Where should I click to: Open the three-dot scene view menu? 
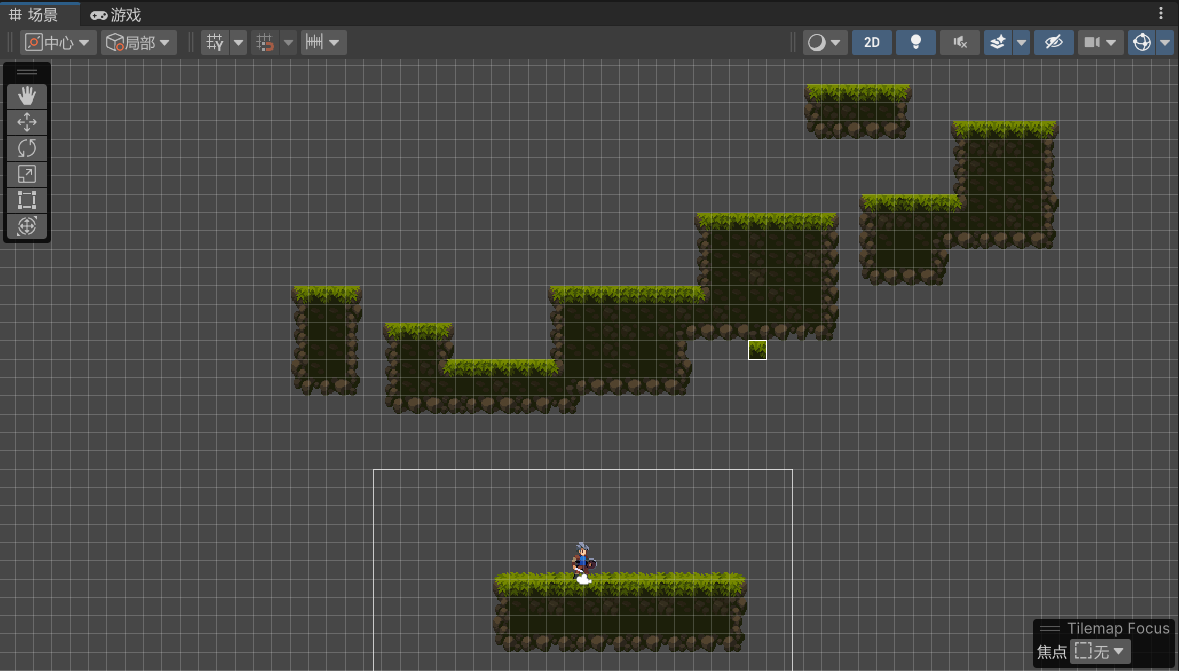tap(1161, 14)
